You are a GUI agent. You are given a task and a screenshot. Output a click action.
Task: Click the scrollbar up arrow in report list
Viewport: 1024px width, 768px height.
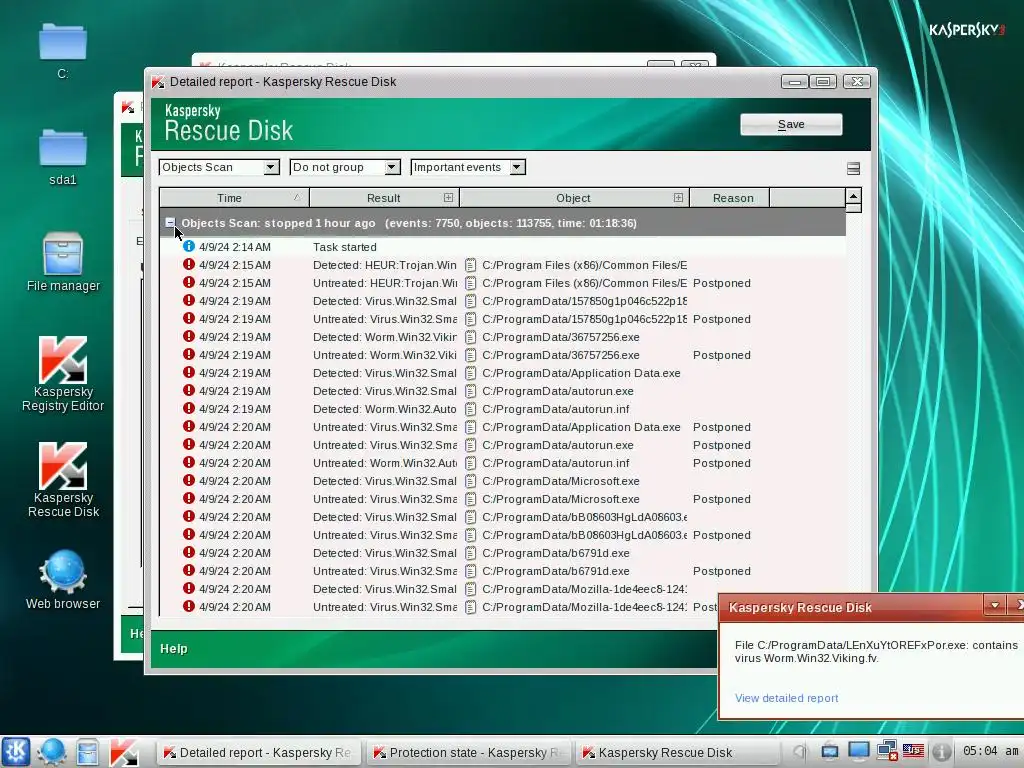point(853,196)
